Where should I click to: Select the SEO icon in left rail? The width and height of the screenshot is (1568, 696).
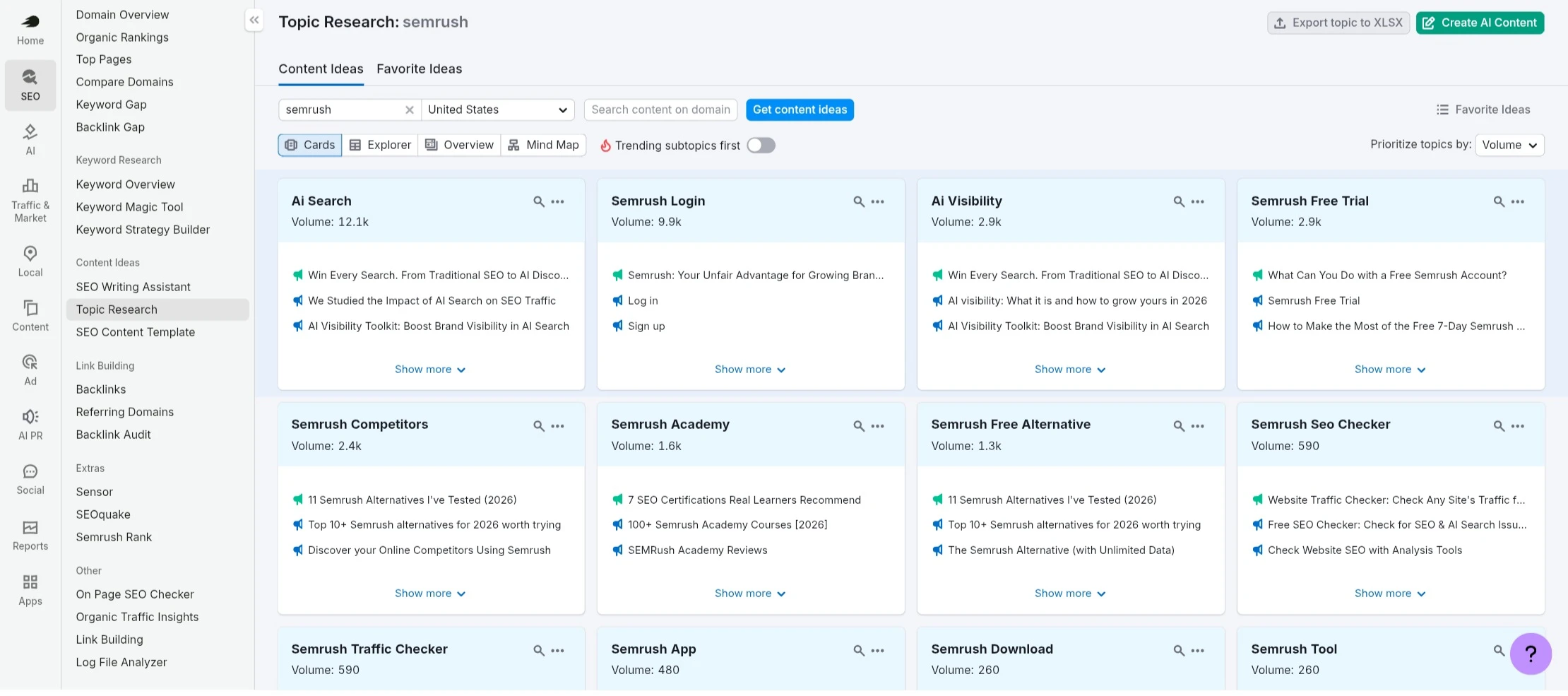(30, 85)
